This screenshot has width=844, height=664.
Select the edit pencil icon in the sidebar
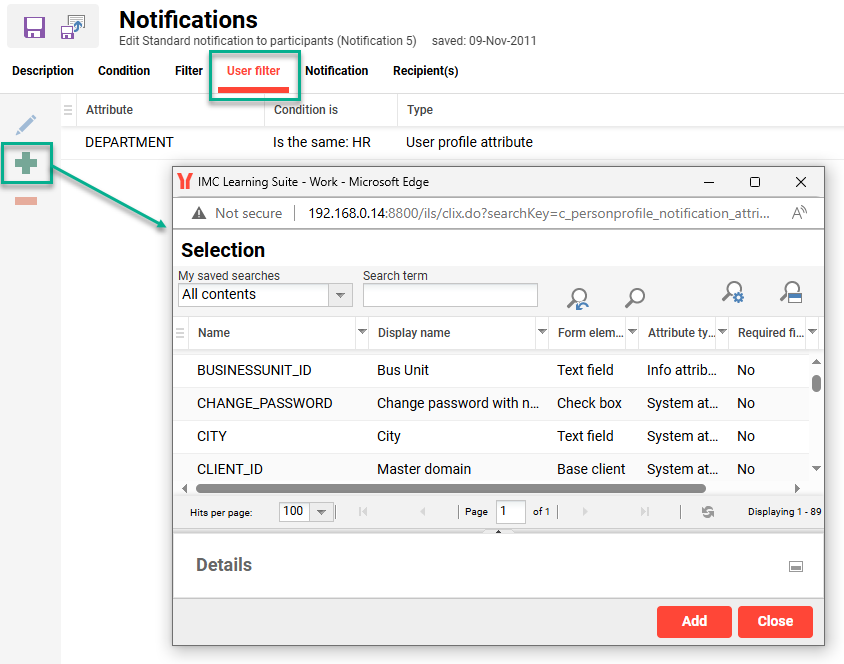coord(26,124)
